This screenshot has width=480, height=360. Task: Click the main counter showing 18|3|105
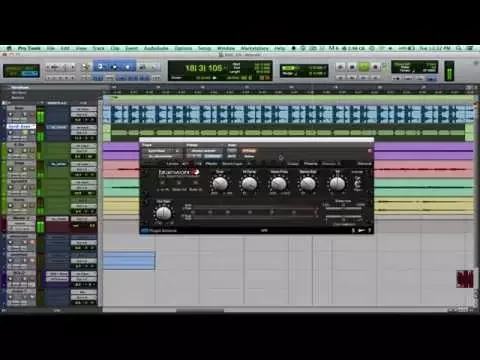point(203,68)
